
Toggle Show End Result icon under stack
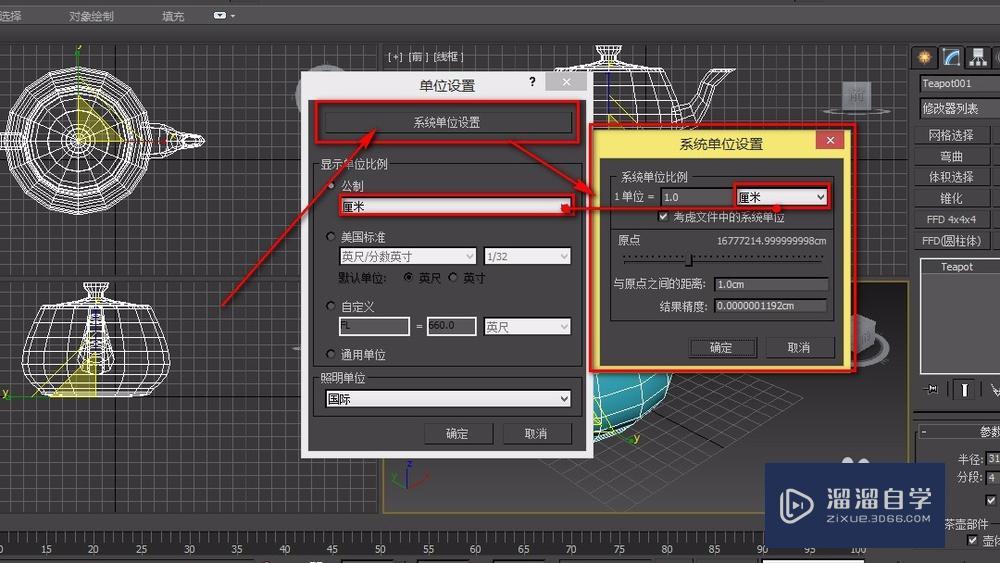coord(964,389)
